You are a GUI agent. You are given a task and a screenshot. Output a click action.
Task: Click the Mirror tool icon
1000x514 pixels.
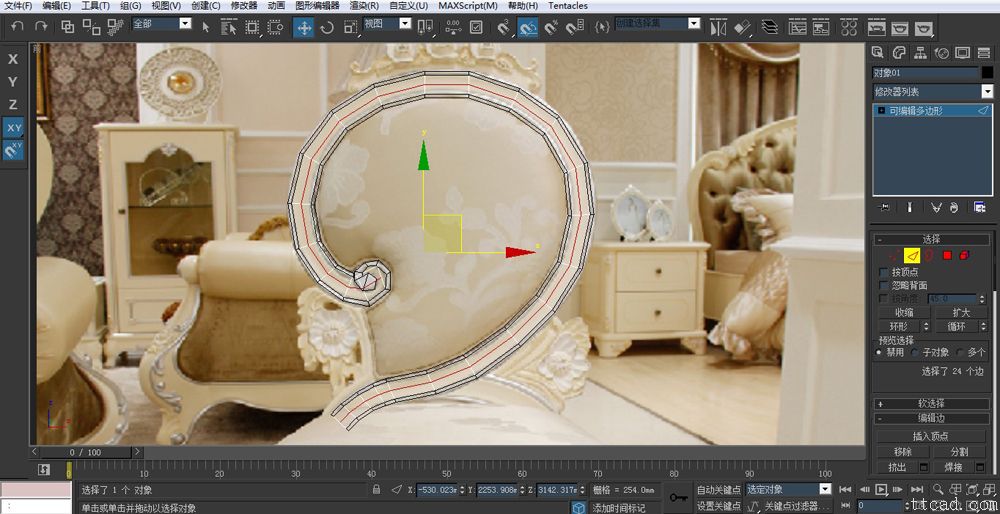719,27
